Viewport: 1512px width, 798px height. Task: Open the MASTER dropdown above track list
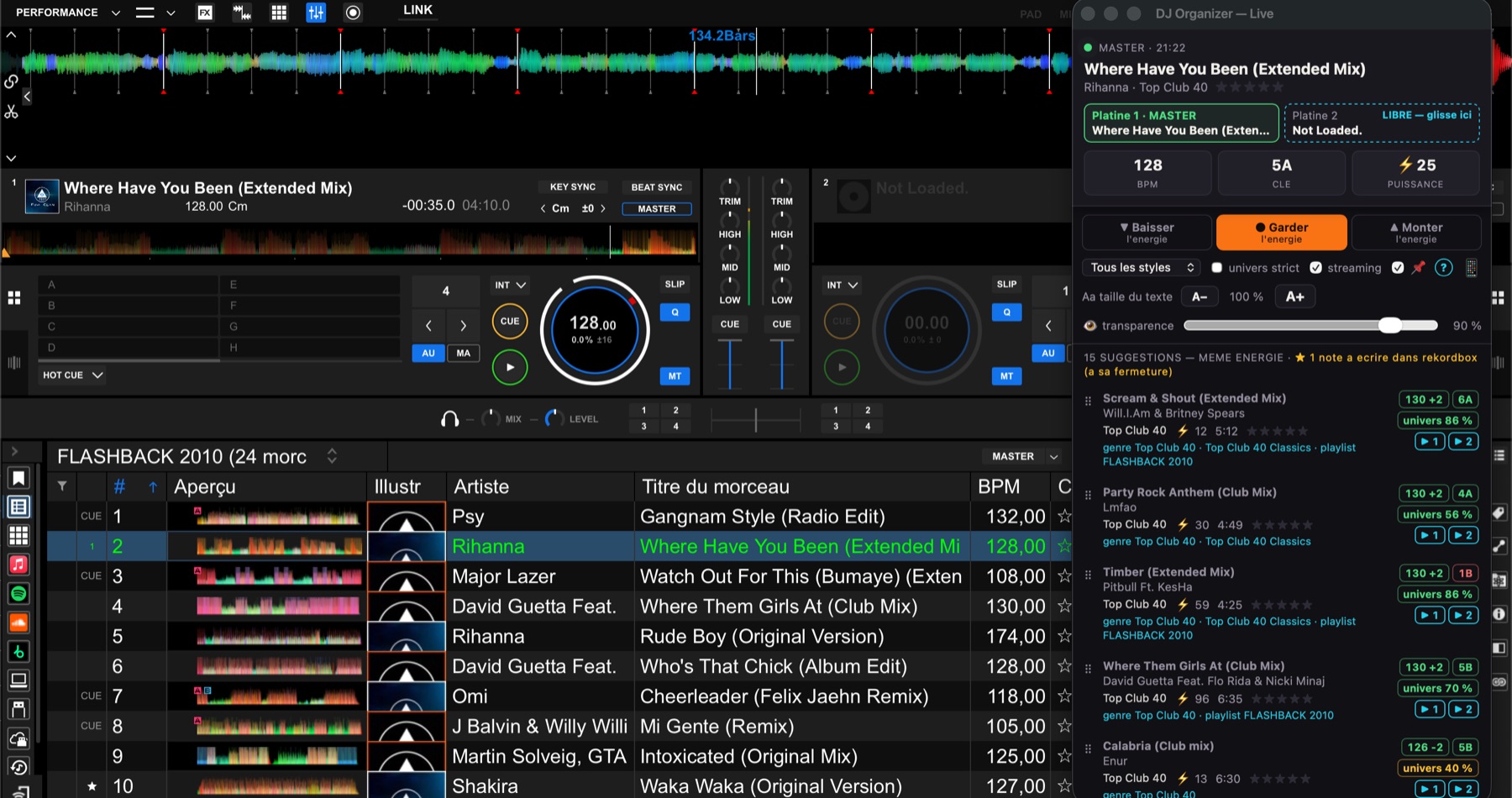[1026, 456]
